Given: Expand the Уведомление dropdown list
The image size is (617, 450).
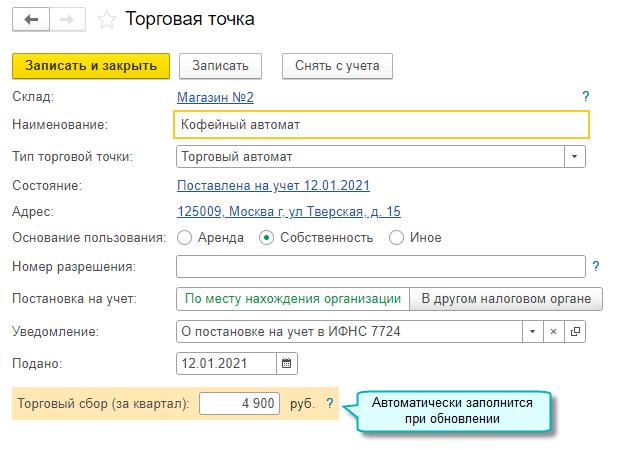Looking at the screenshot, I should pyautogui.click(x=532, y=331).
